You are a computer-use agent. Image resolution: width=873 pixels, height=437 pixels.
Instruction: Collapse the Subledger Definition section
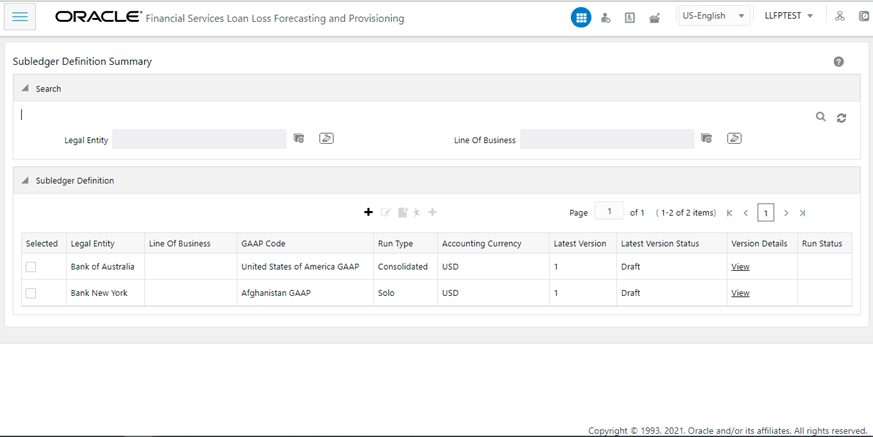[25, 180]
